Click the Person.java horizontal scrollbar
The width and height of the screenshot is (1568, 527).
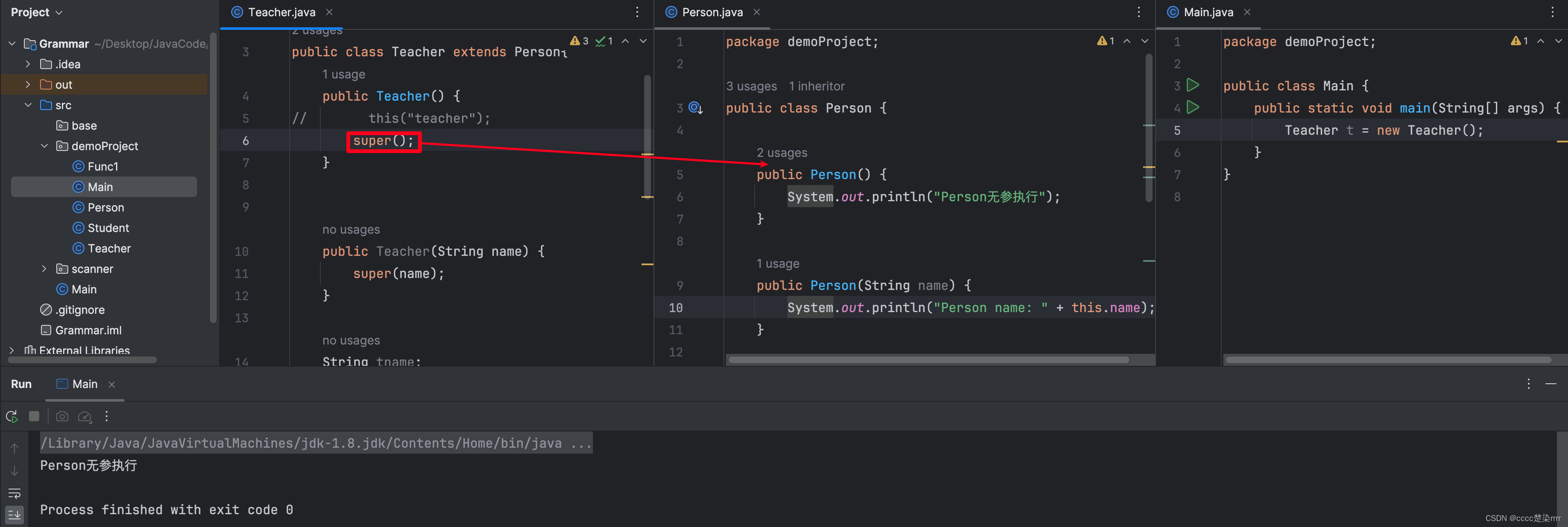pyautogui.click(x=928, y=360)
